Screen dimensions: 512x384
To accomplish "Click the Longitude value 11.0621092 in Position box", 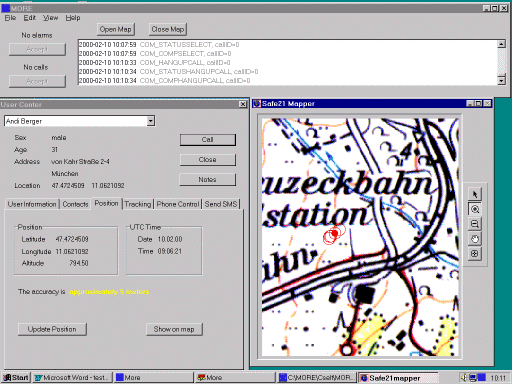I will click(72, 251).
